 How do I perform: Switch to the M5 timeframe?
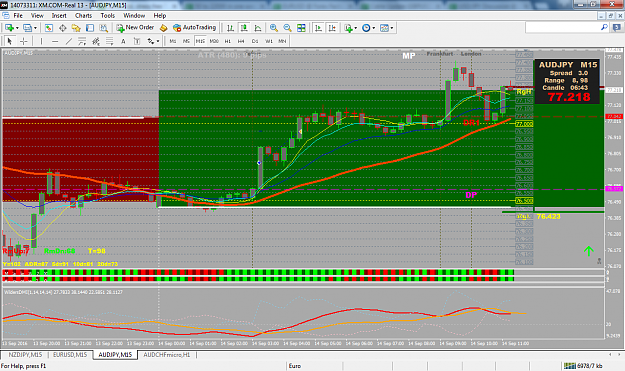(x=186, y=41)
